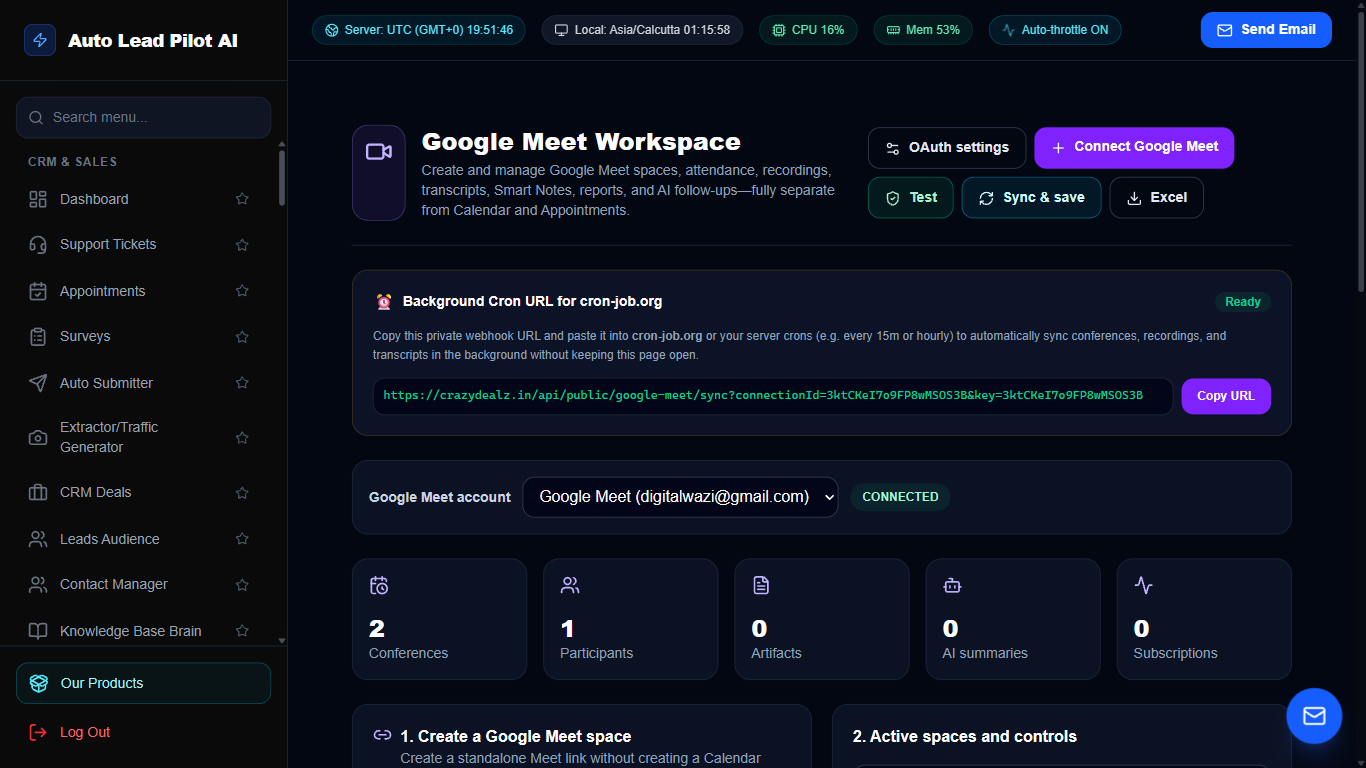
Task: Click the Test connection button
Action: point(910,198)
